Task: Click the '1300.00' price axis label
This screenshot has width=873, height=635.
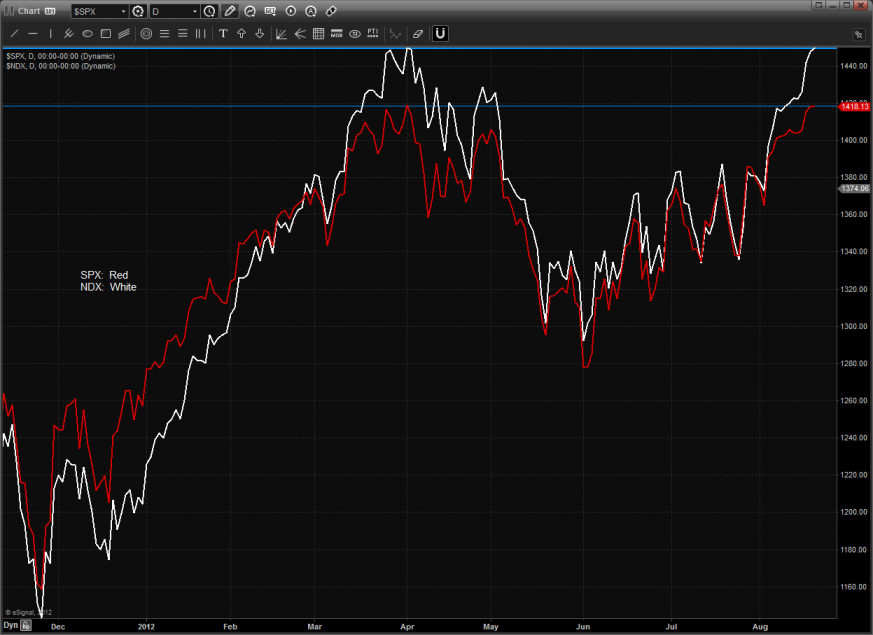Action: (854, 326)
